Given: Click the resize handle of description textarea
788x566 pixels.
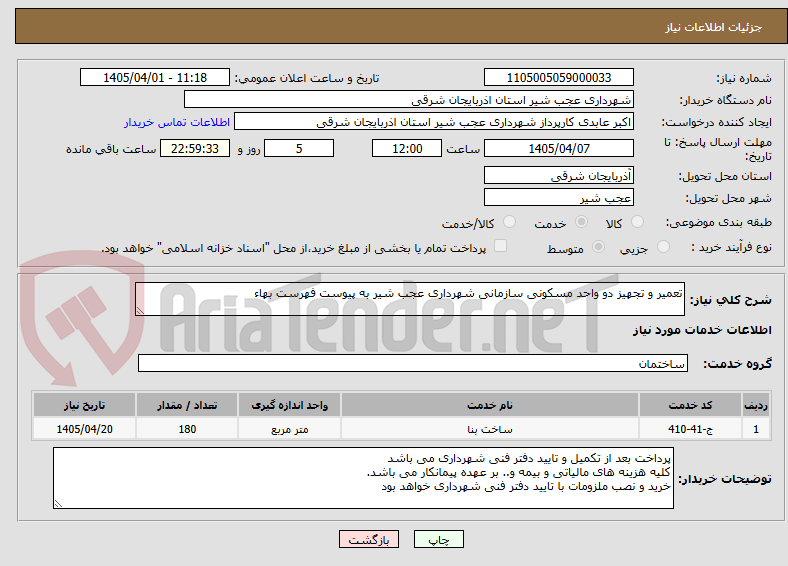Looking at the screenshot, I should 140,311.
